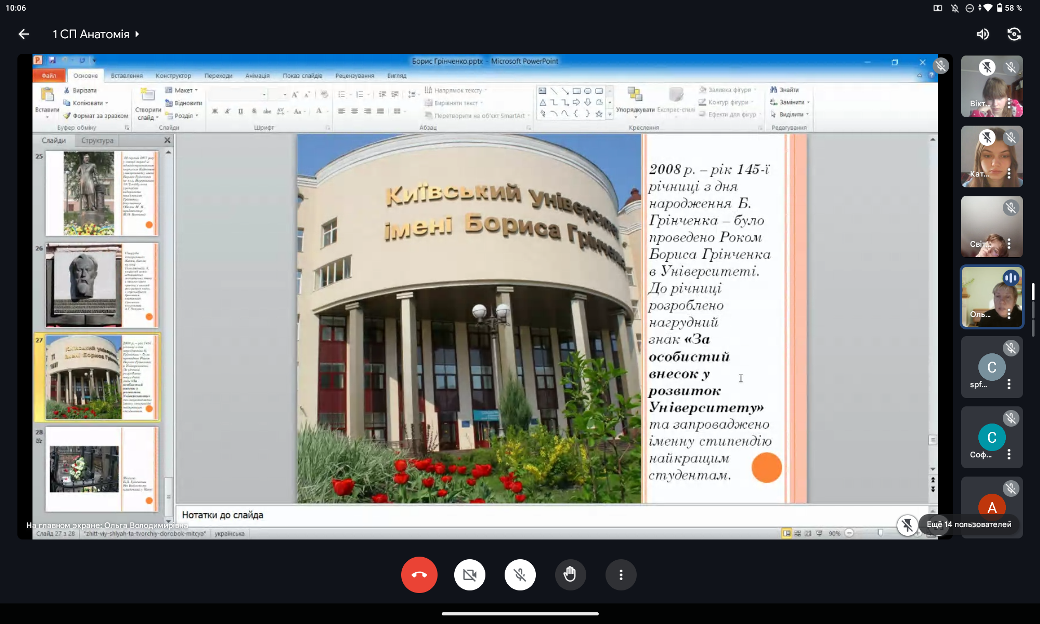Open the three-dot more options menu
The image size is (1040, 624).
click(621, 574)
